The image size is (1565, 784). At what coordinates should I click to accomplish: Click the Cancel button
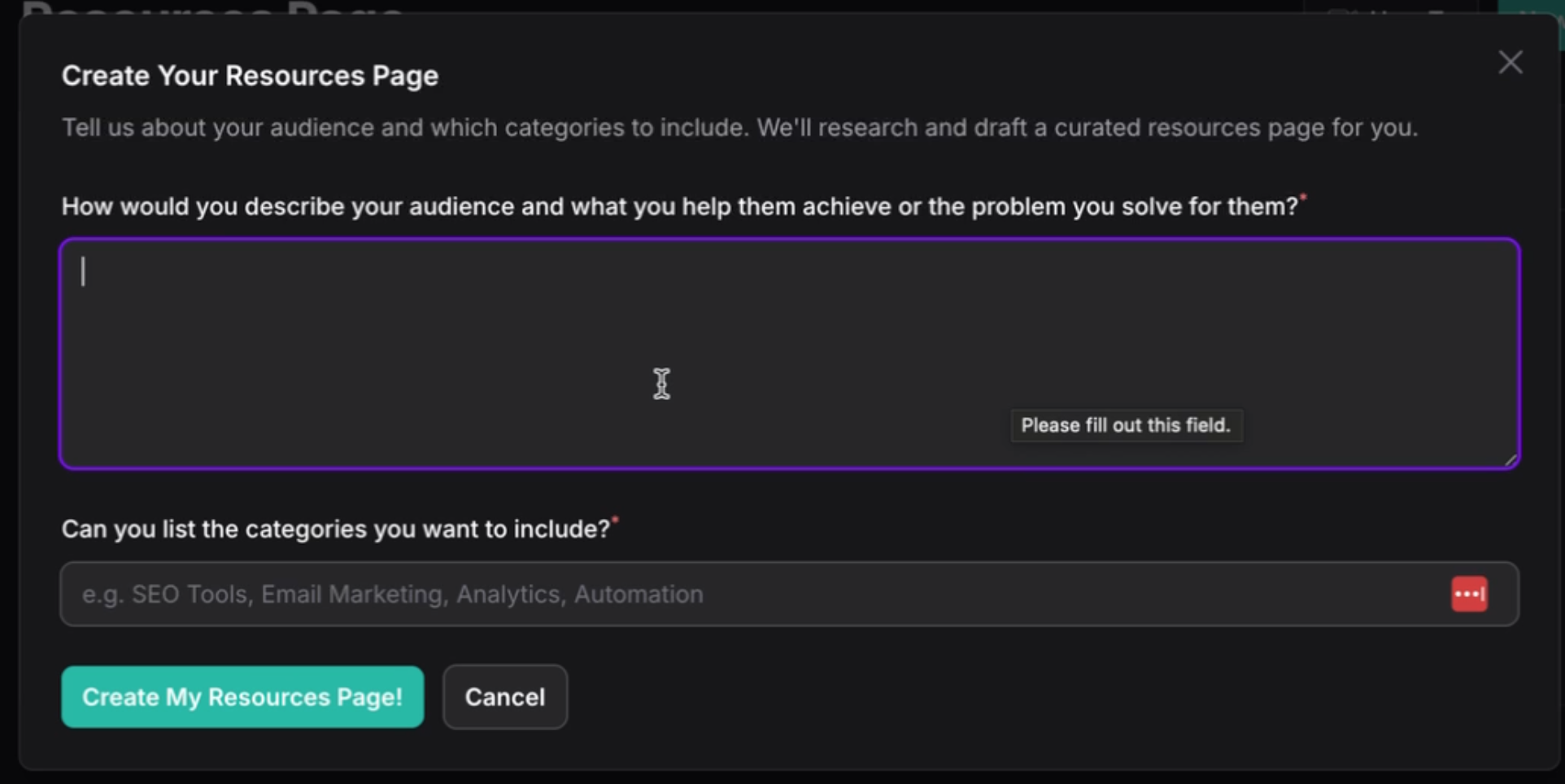tap(504, 696)
